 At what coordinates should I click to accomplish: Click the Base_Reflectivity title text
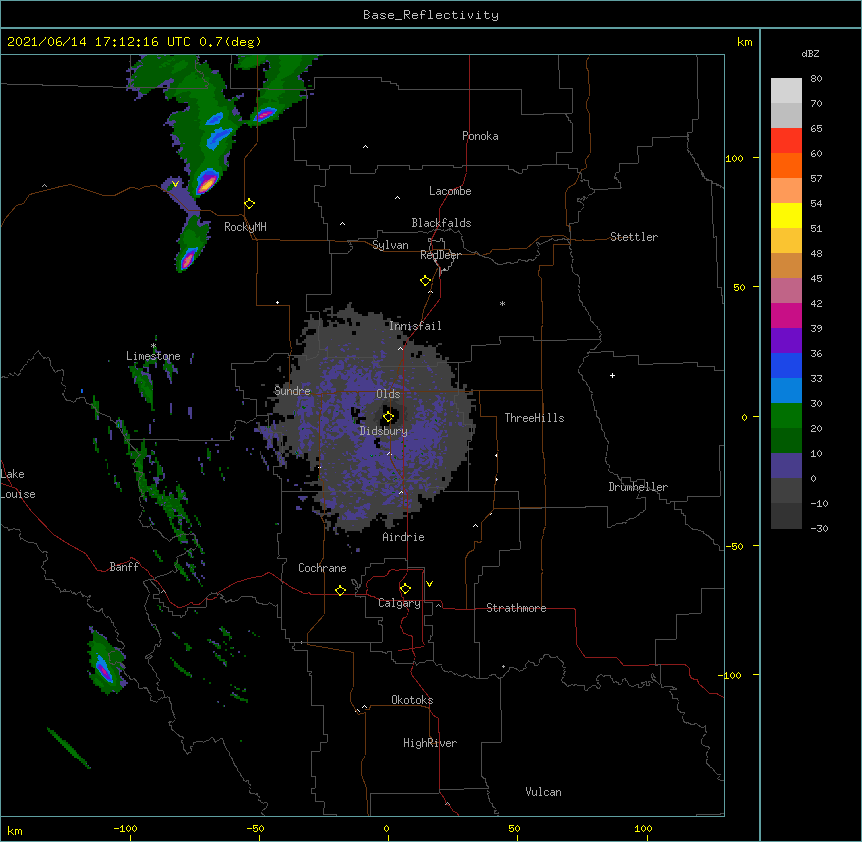pyautogui.click(x=431, y=15)
